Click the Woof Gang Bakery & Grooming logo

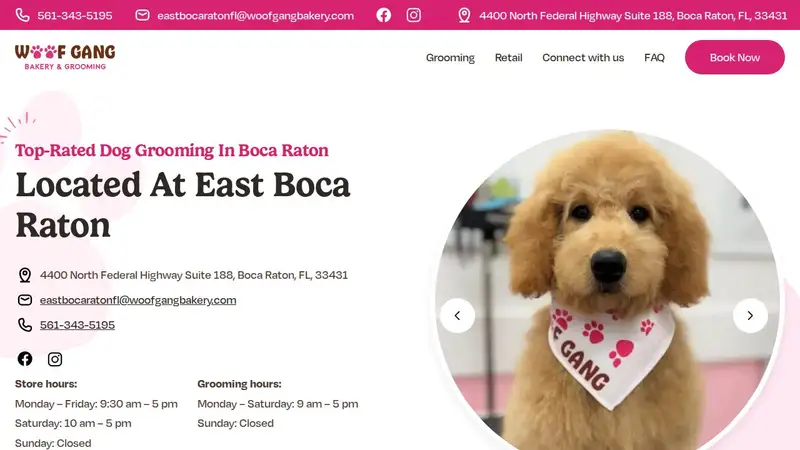(x=65, y=57)
